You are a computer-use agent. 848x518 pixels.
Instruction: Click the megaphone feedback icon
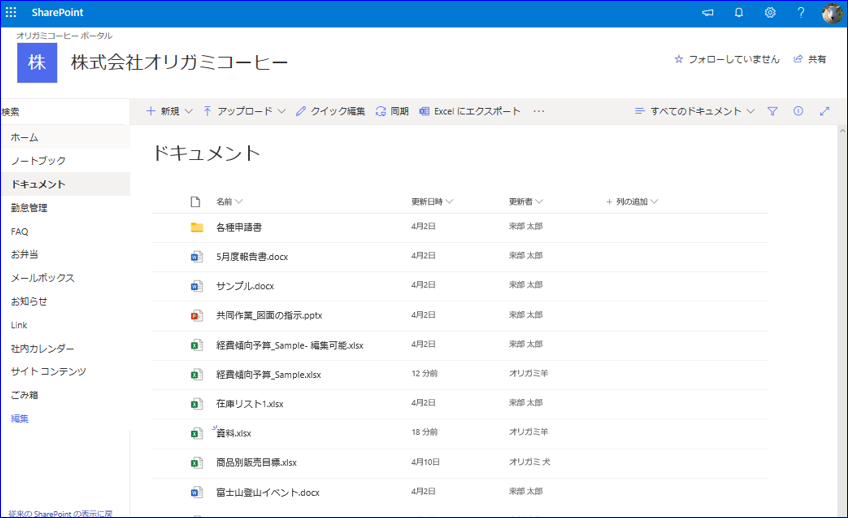[707, 12]
